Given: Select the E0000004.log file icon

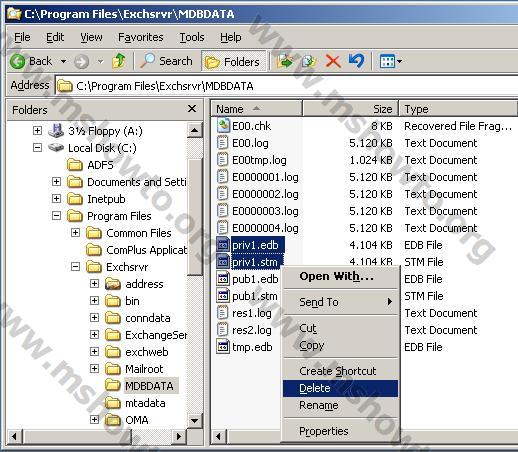Looking at the screenshot, I should (x=223, y=228).
